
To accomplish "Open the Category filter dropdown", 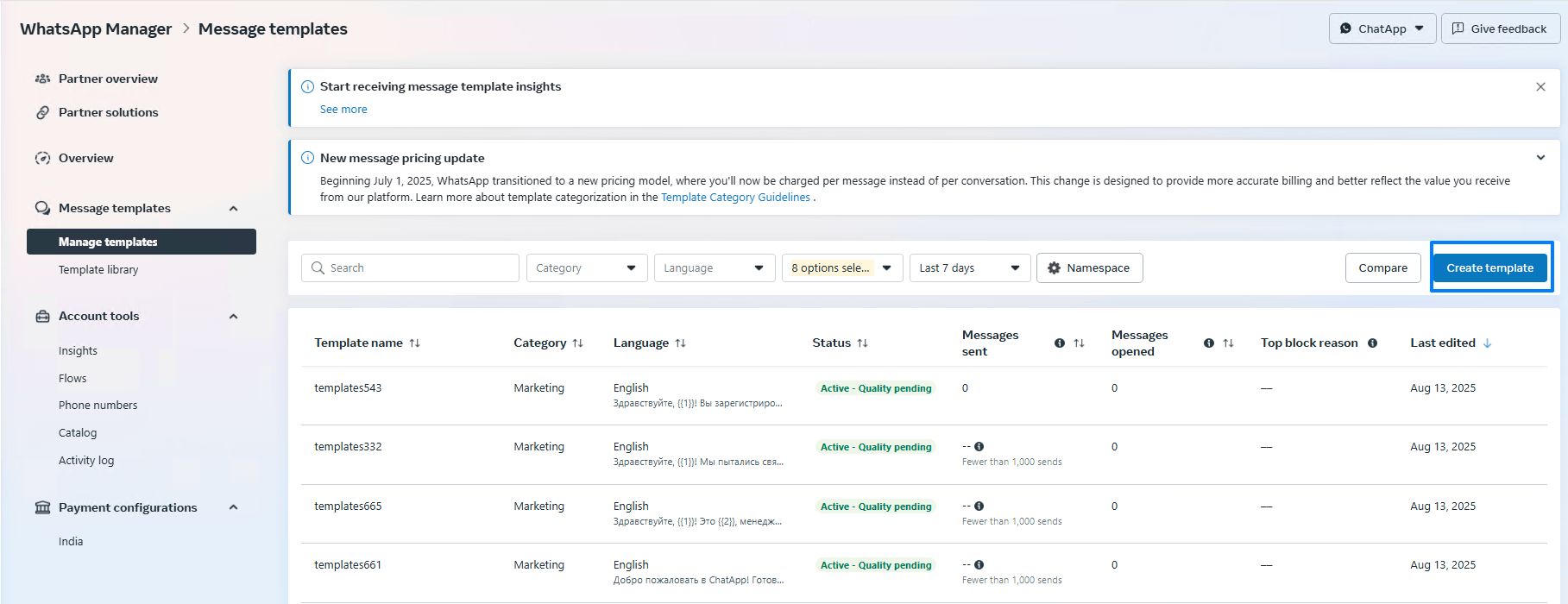I will pos(586,268).
